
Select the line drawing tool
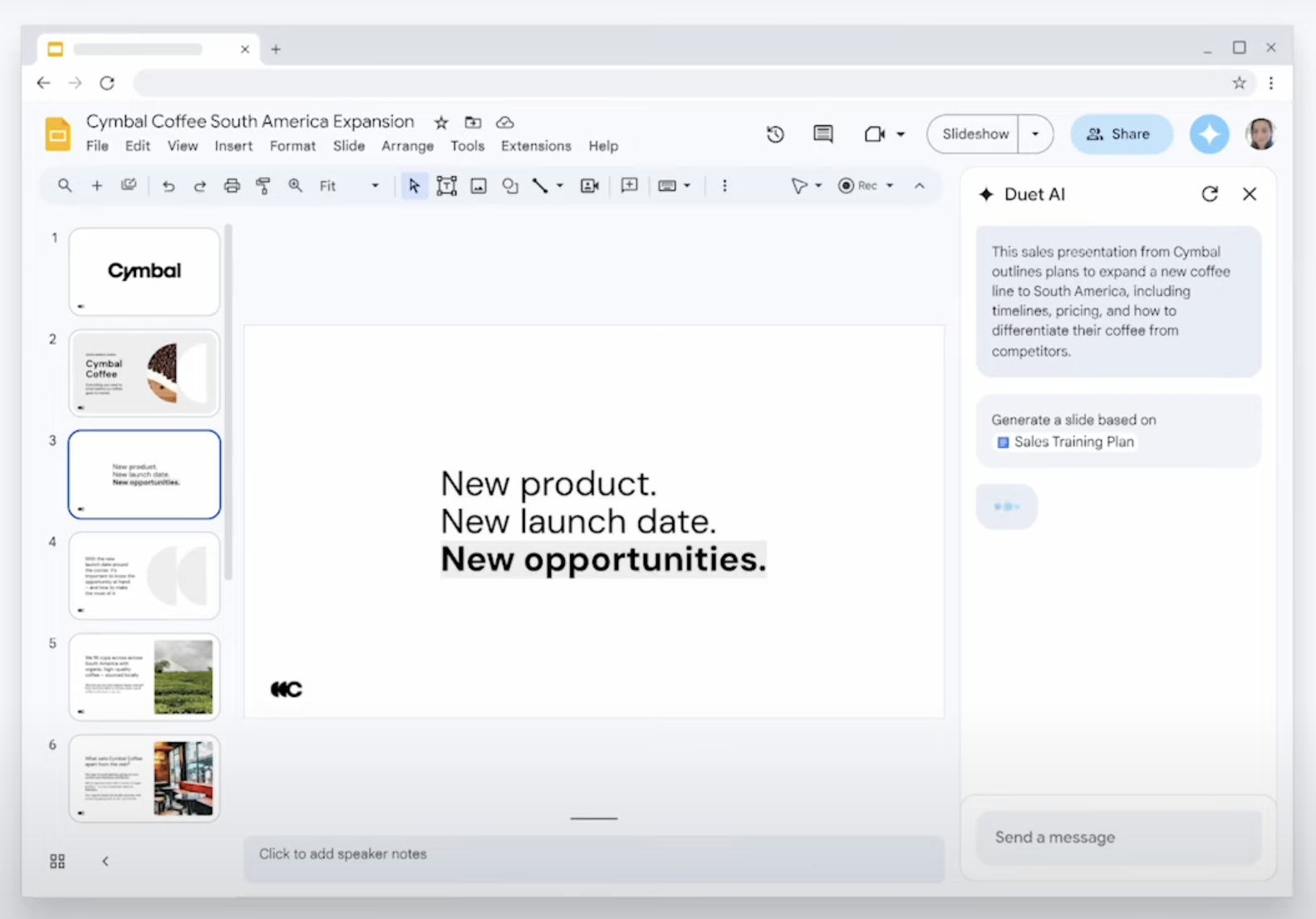(x=540, y=186)
